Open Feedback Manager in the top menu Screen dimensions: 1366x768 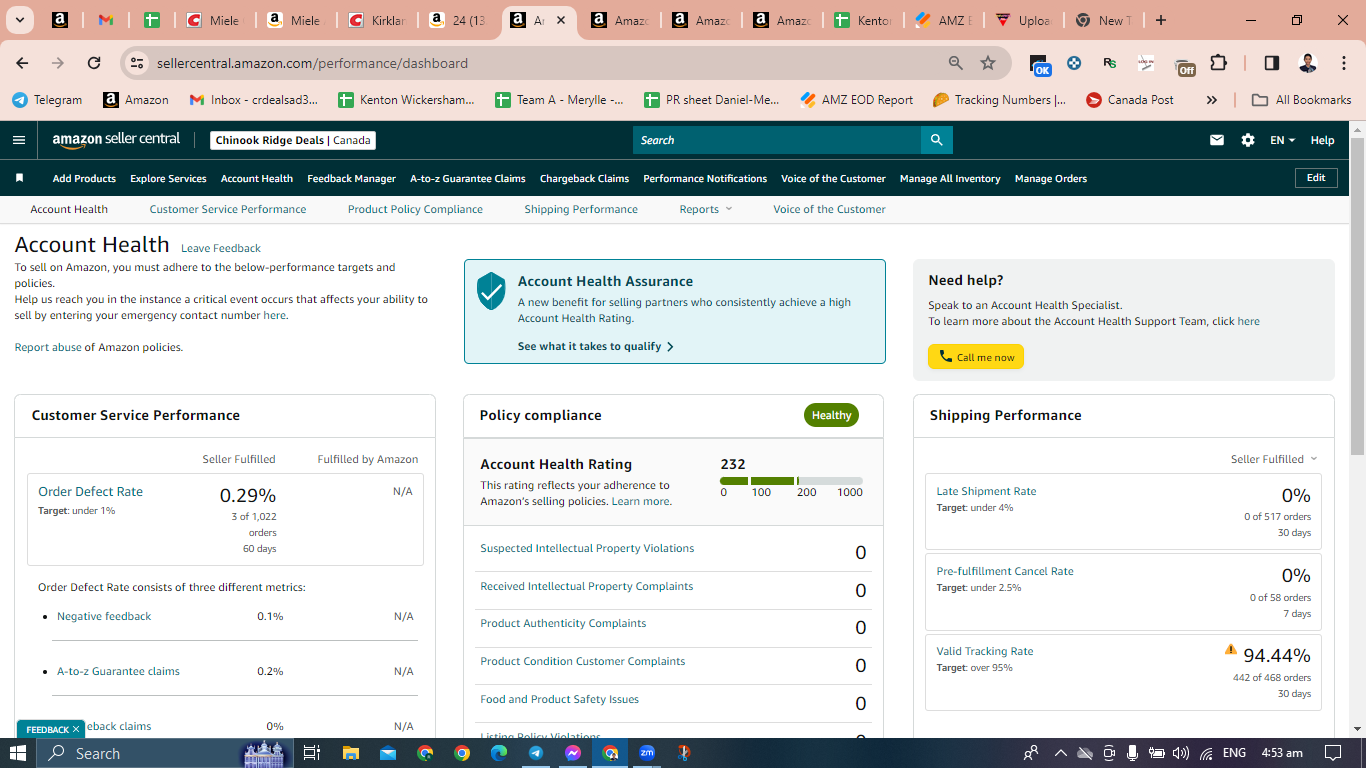(x=351, y=178)
